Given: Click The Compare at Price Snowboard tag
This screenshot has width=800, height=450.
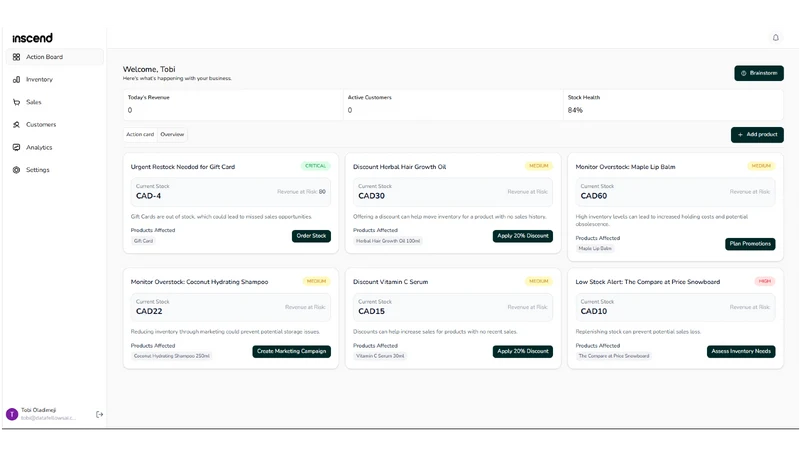Looking at the screenshot, I should coord(614,356).
